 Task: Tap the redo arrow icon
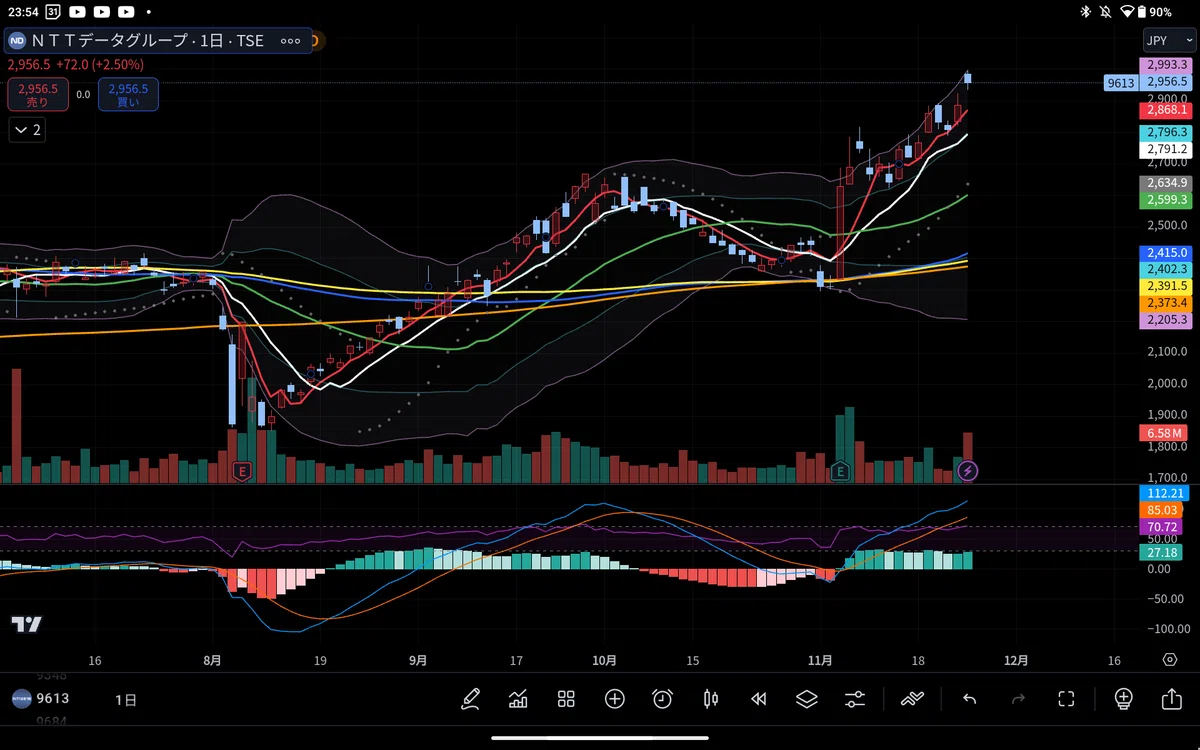[1018, 699]
